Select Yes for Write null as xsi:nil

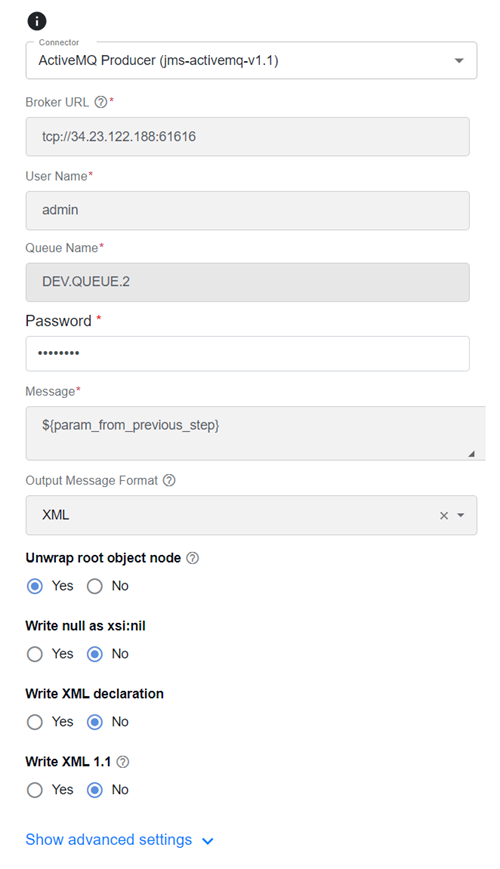(35, 655)
